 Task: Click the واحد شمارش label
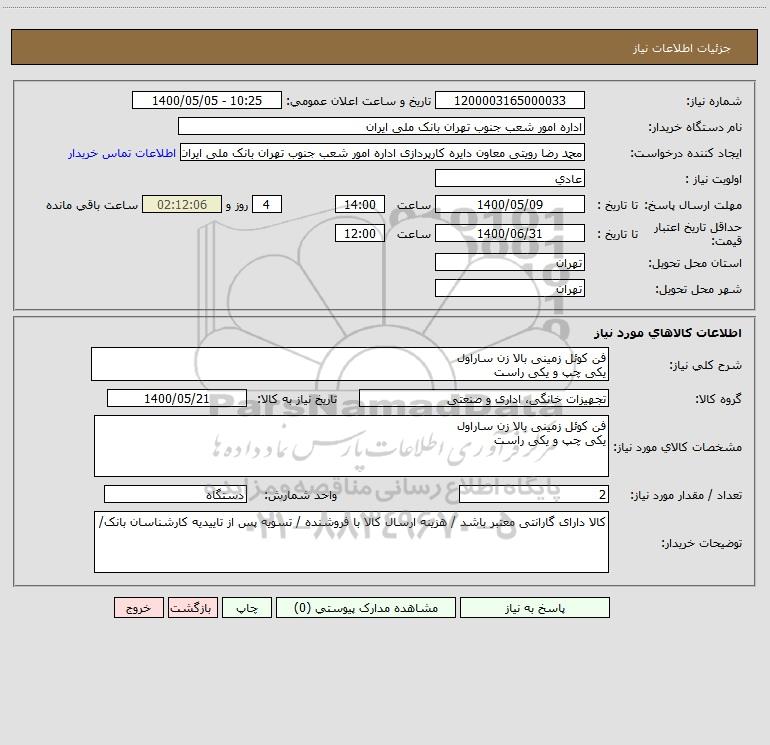[x=301, y=495]
